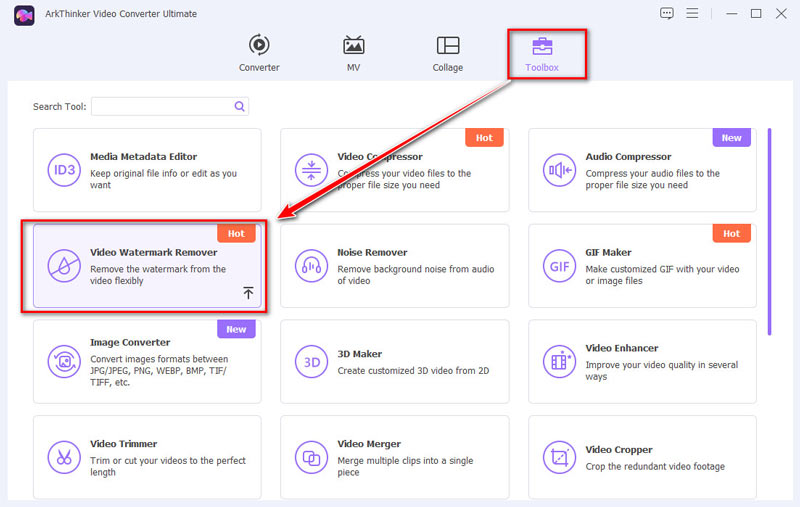Screen dimensions: 800x507
Task: Open the feedback chat bubble icon
Action: click(x=666, y=13)
